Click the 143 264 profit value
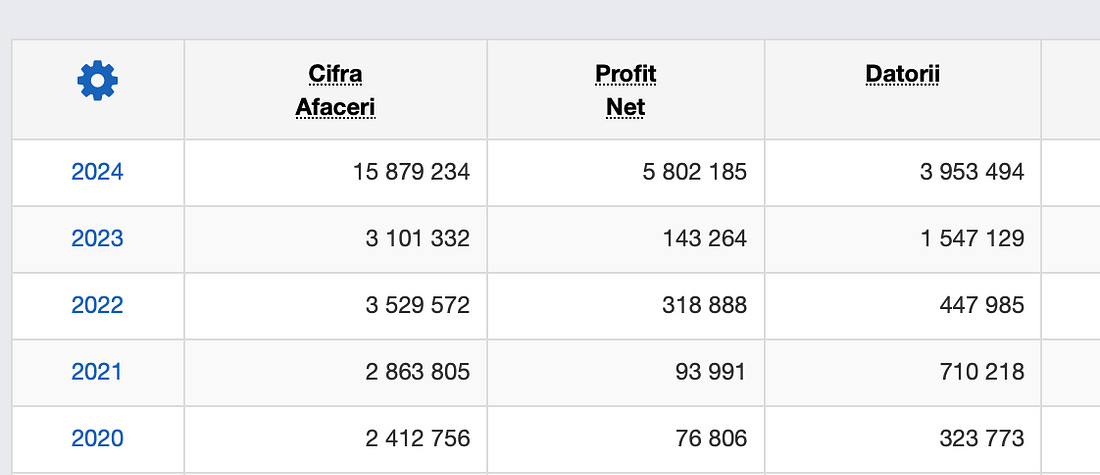1100x475 pixels. [704, 239]
